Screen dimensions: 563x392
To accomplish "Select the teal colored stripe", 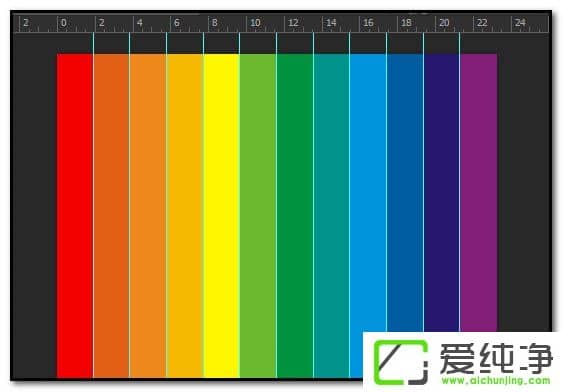I will (331, 215).
